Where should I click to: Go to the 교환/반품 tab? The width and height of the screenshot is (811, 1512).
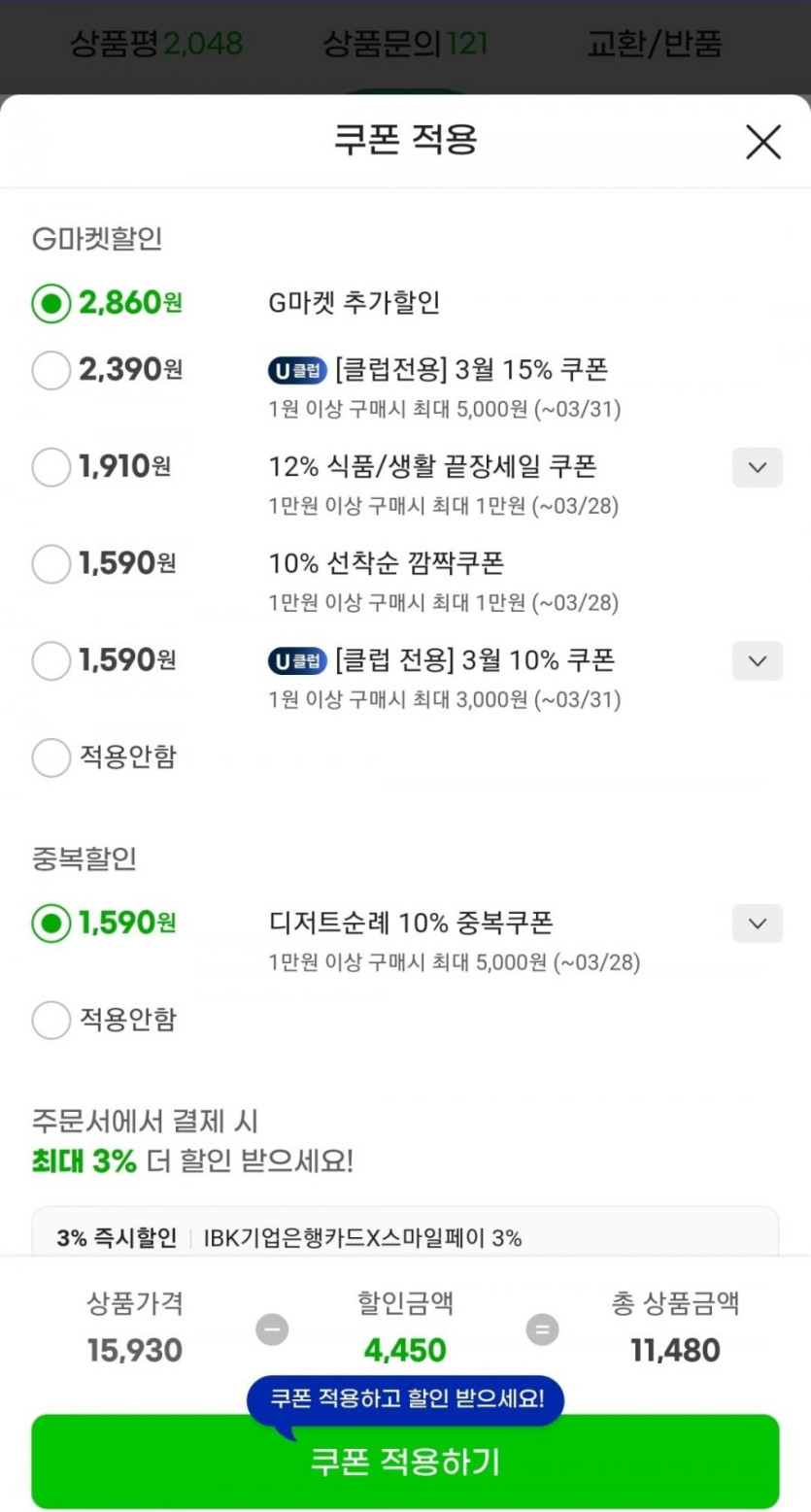654,44
